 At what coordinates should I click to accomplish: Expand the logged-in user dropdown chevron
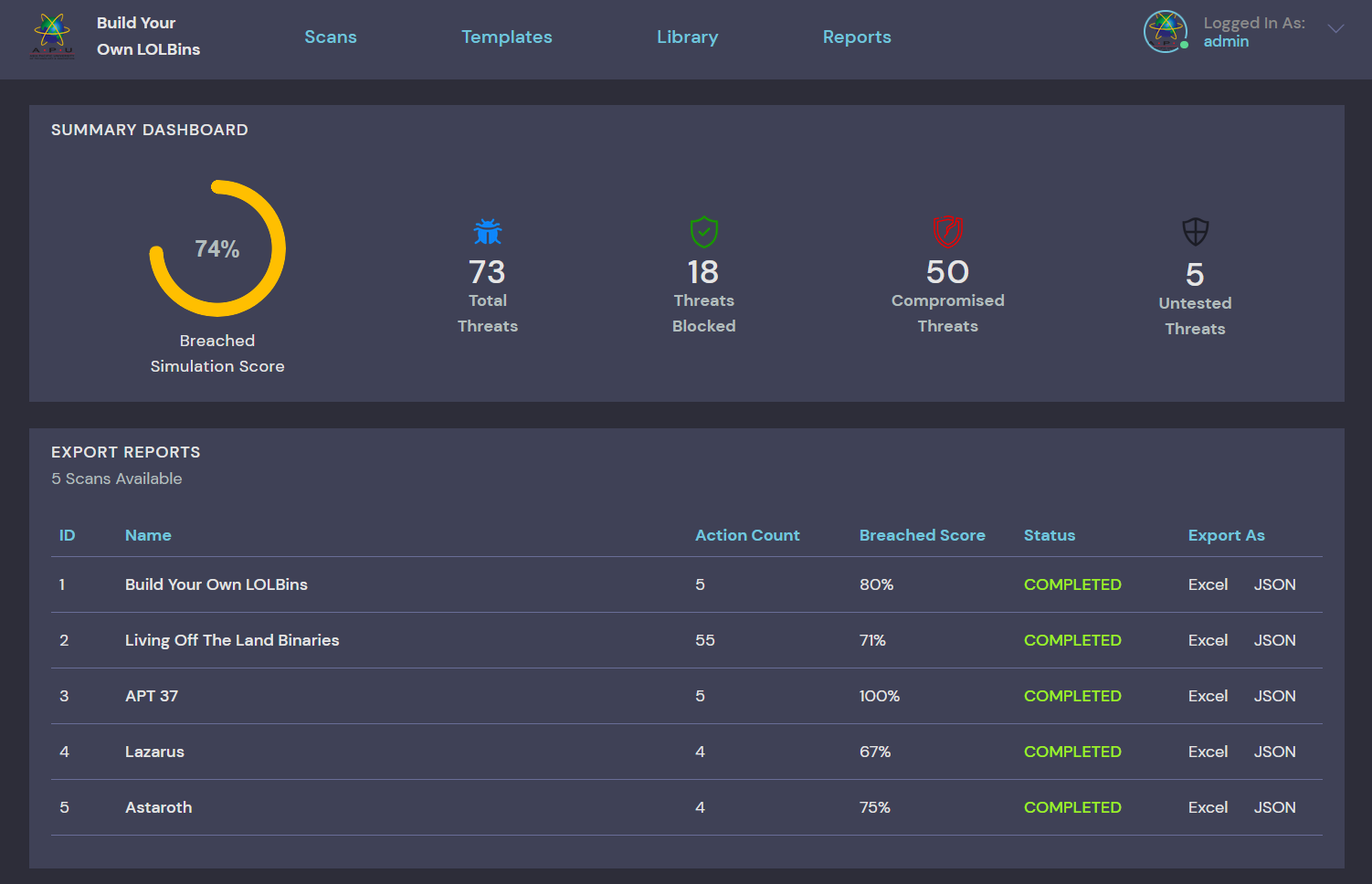point(1335,29)
